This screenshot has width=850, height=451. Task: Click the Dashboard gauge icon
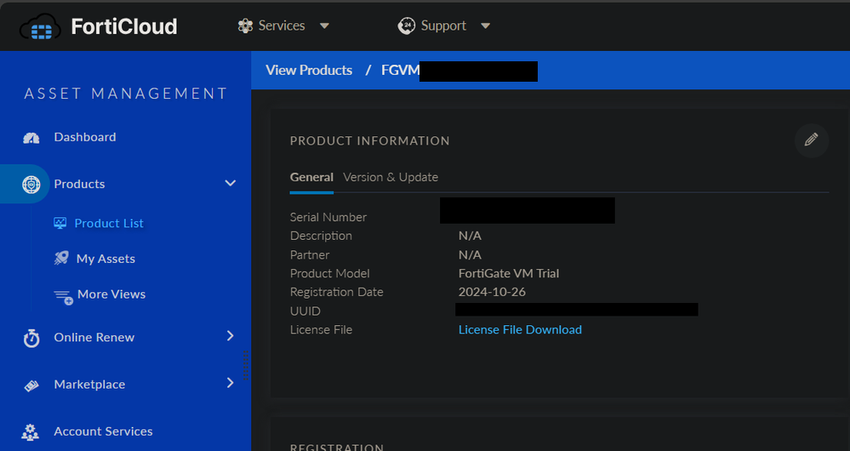31,138
